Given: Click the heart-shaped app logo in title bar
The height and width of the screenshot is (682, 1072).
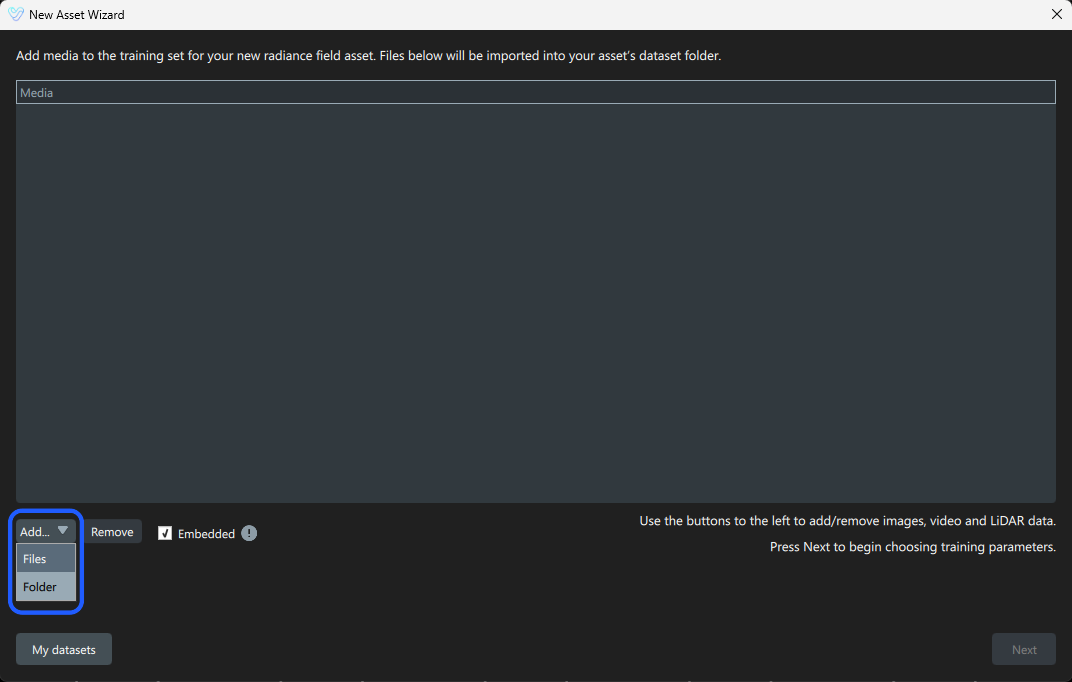Looking at the screenshot, I should (x=15, y=14).
